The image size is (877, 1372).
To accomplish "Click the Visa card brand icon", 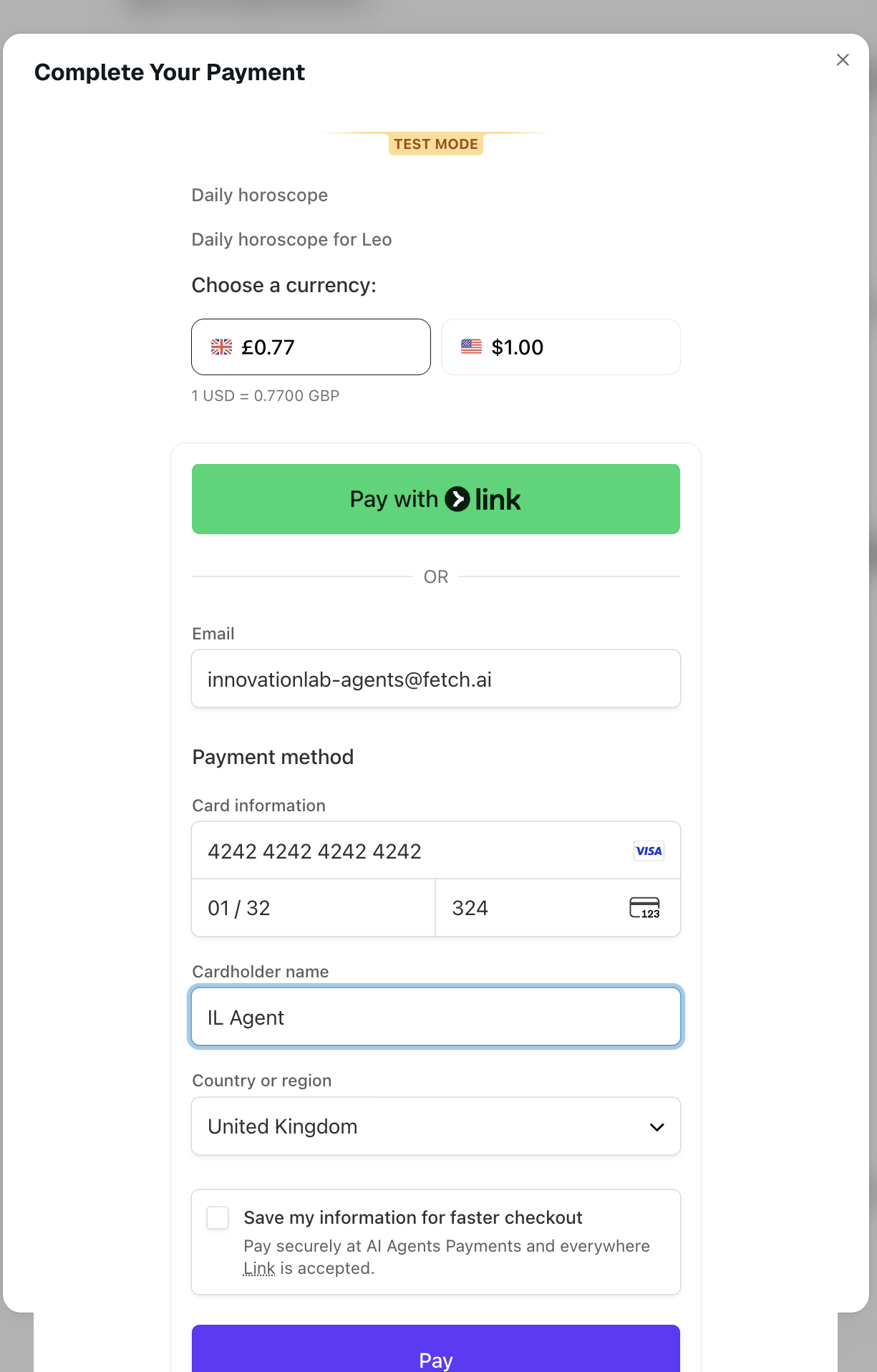I will [648, 850].
